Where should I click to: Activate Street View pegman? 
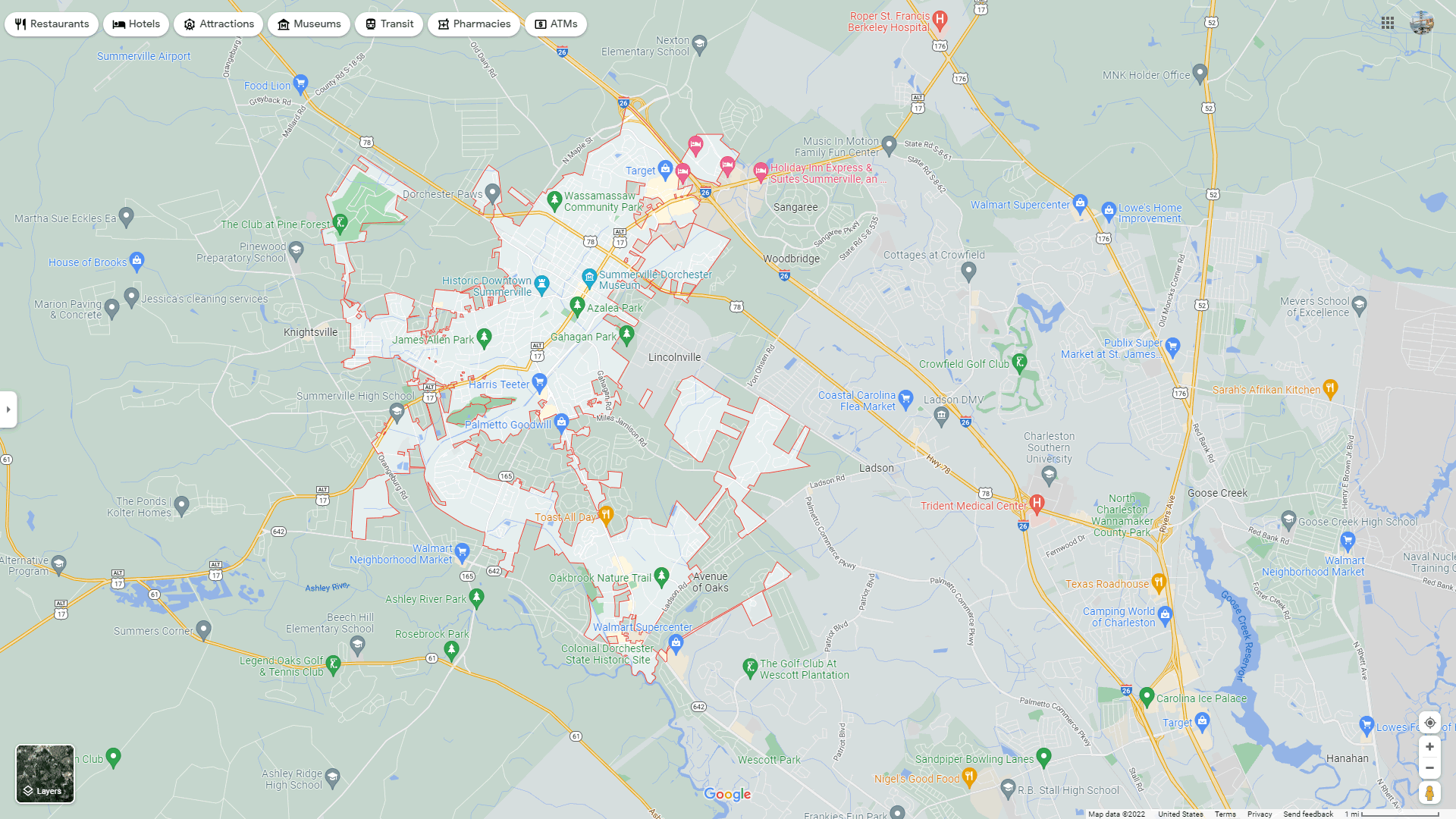pyautogui.click(x=1429, y=792)
